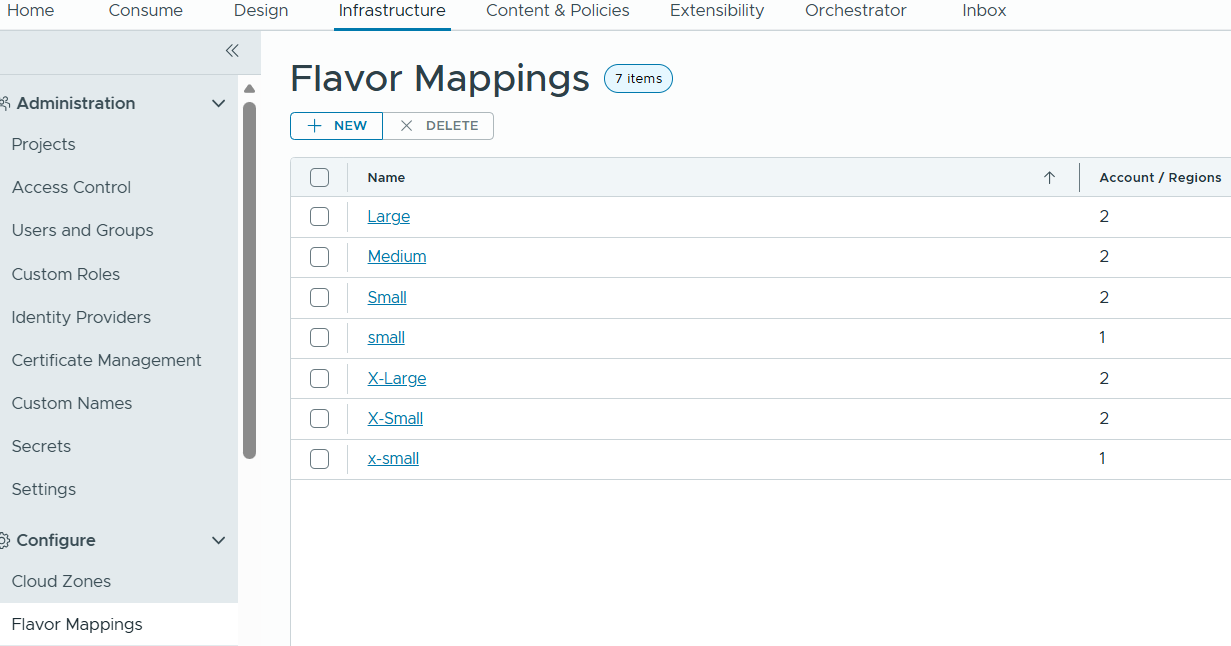Click the sidebar vertical scrollbar
This screenshot has width=1231, height=646.
point(249,280)
